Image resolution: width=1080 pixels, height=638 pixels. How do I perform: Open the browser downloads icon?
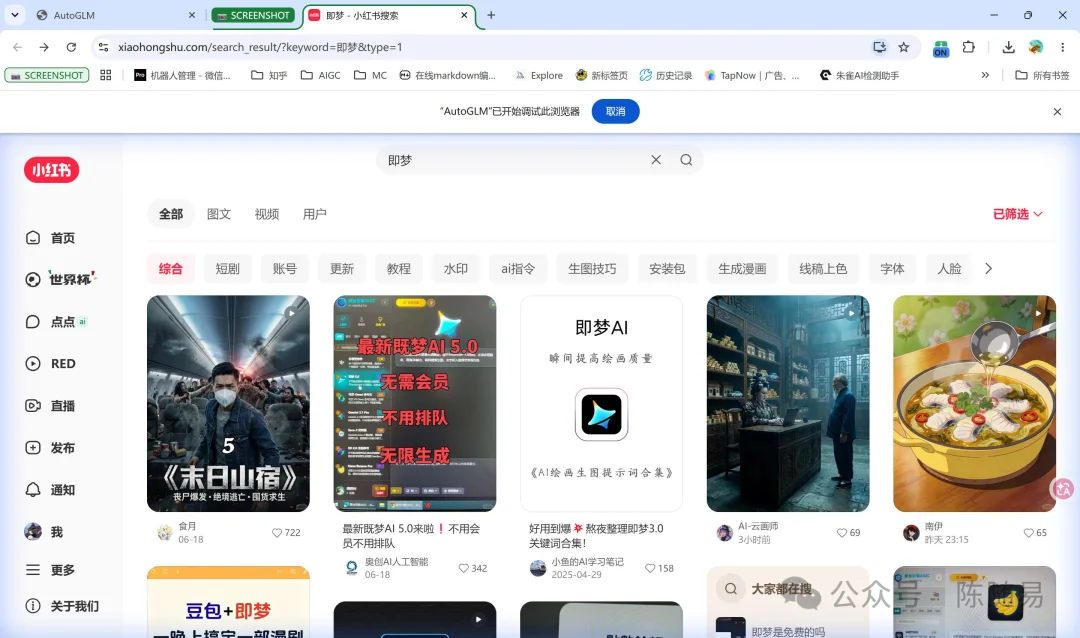click(x=1008, y=47)
